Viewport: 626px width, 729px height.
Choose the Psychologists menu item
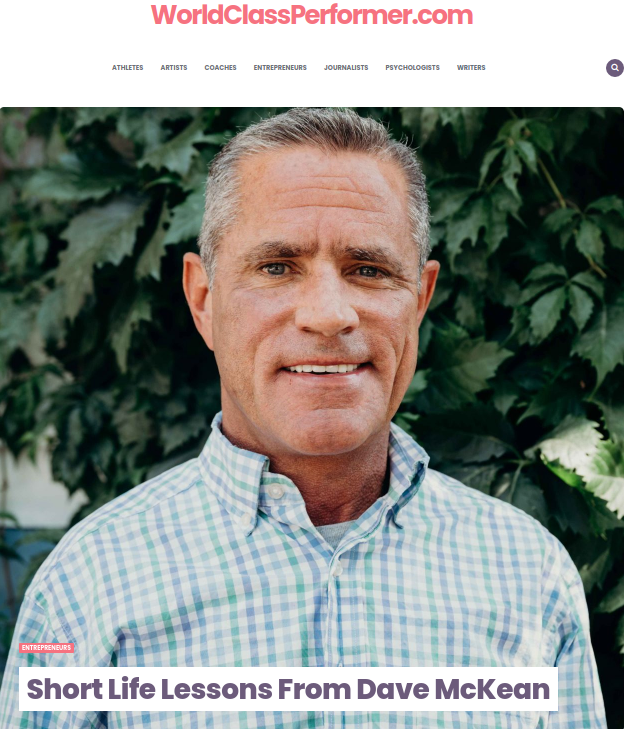(x=413, y=67)
